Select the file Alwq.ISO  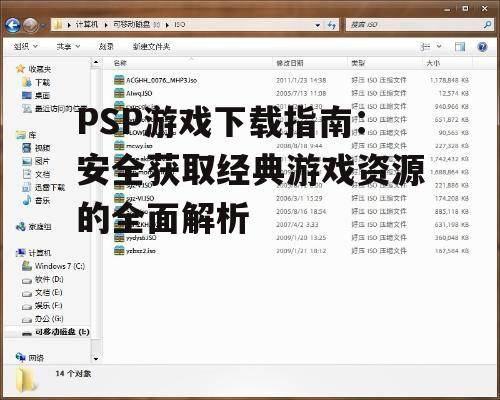(x=139, y=94)
